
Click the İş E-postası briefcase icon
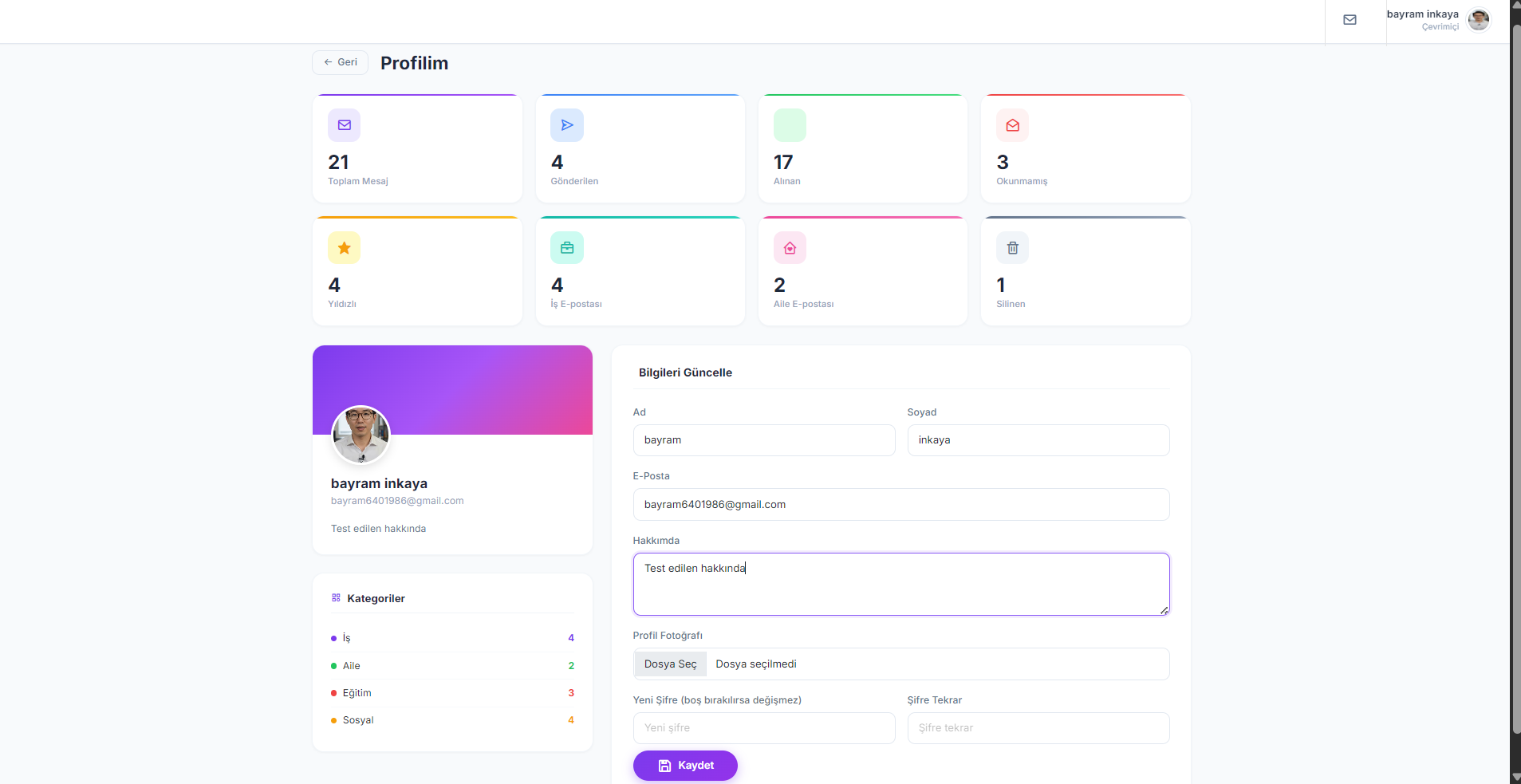coord(567,248)
